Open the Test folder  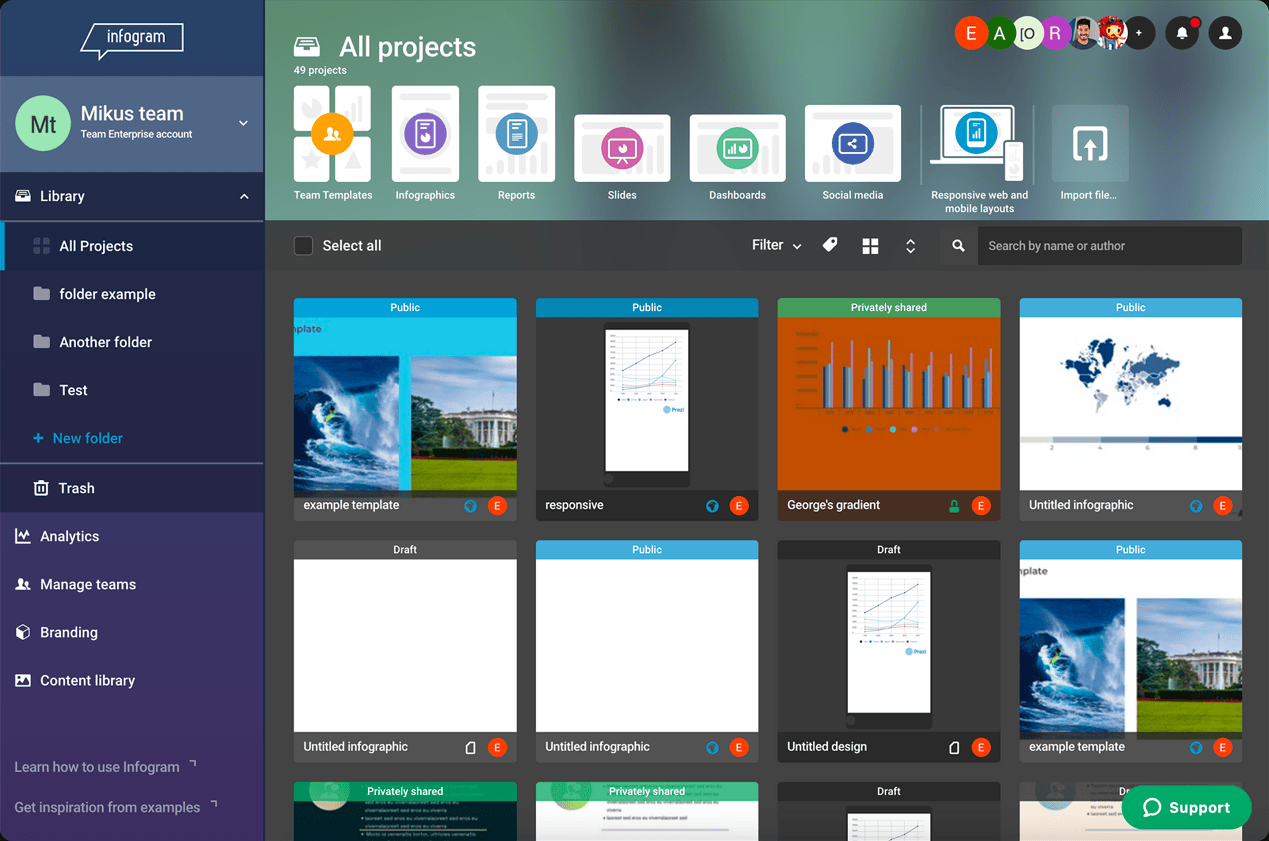click(x=132, y=390)
